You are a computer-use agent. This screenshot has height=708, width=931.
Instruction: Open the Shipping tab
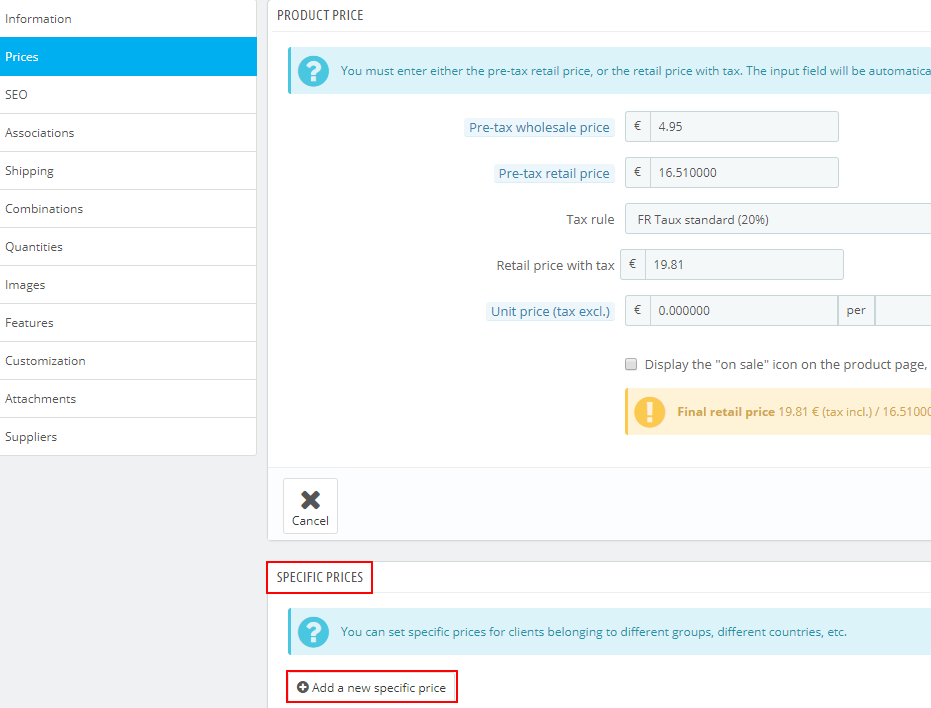128,170
